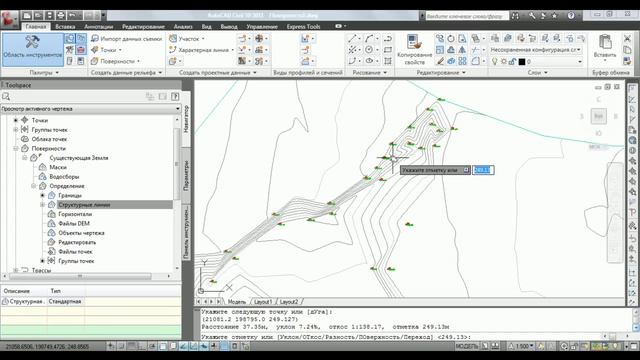The width and height of the screenshot is (640, 360).
Task: Switch to the Вставка ribbon tab
Action: coord(65,27)
